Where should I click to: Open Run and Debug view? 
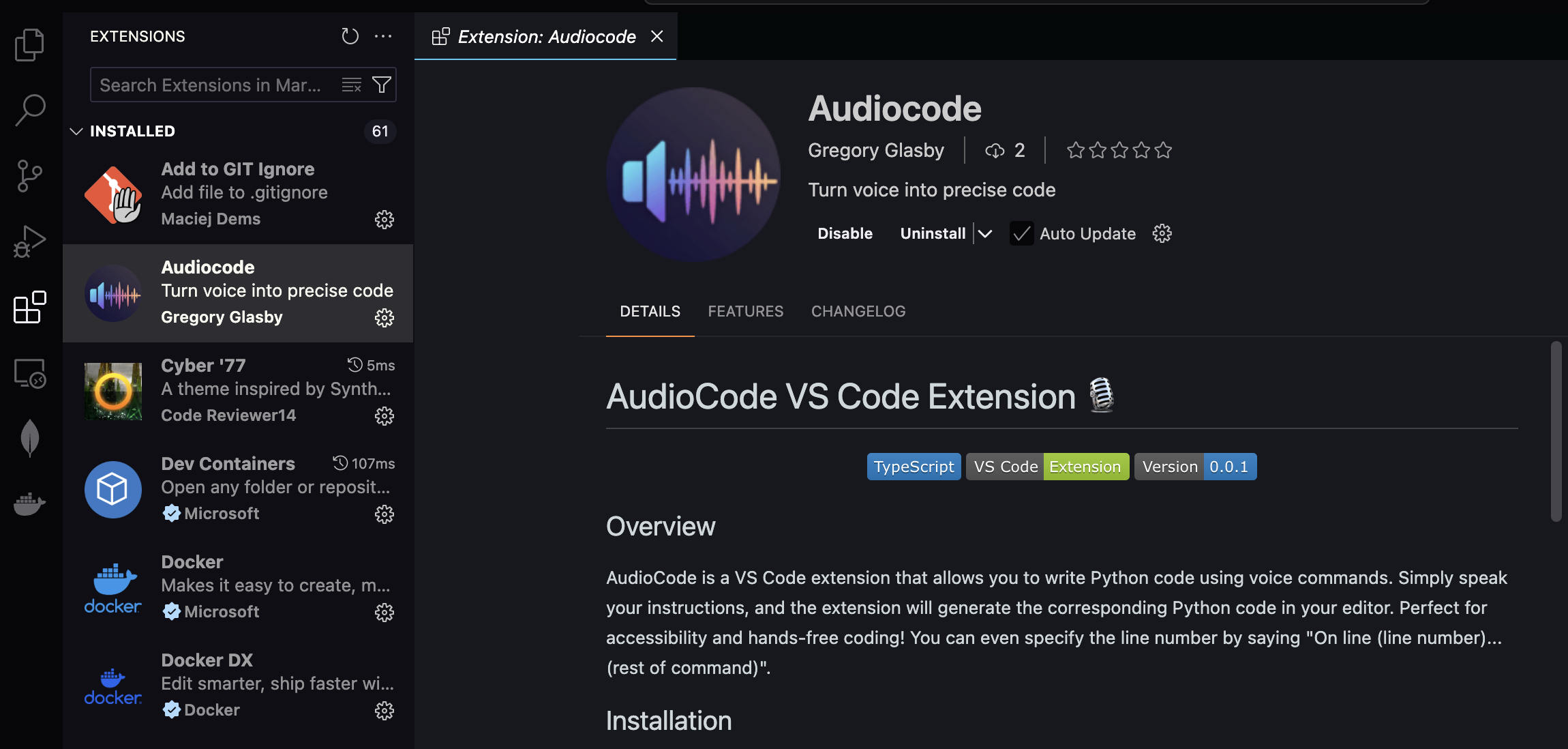[x=29, y=241]
